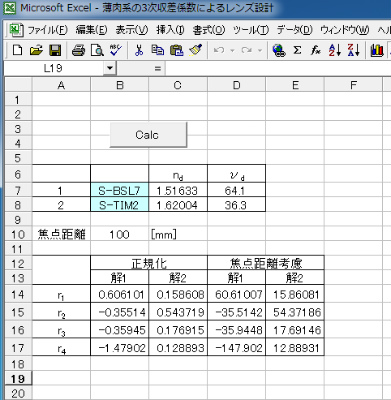The height and width of the screenshot is (400, 391).
Task: Open the ツール(T) menu
Action: pyautogui.click(x=251, y=30)
